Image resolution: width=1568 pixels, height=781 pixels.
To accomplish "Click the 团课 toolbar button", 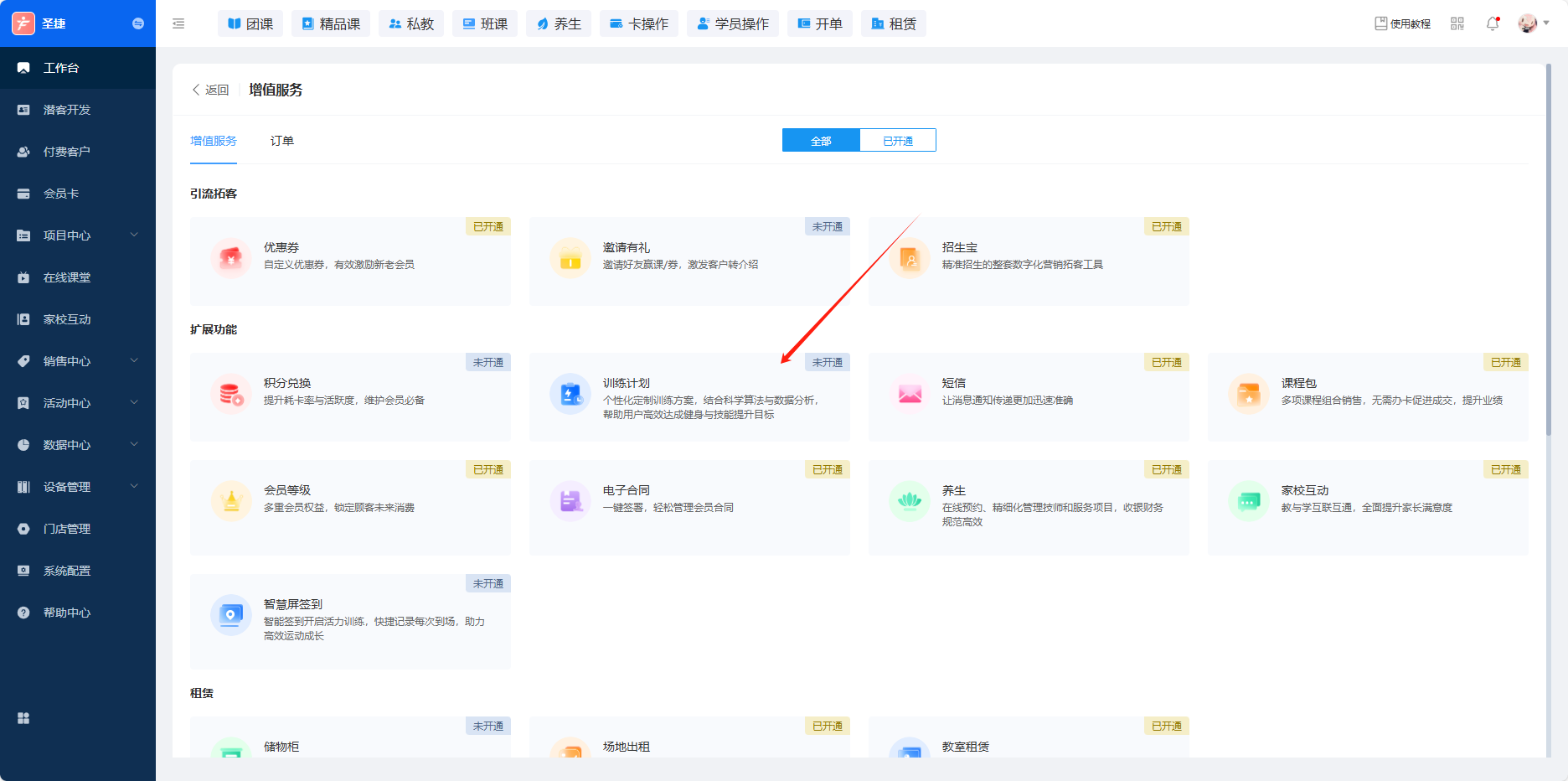I will [x=251, y=23].
